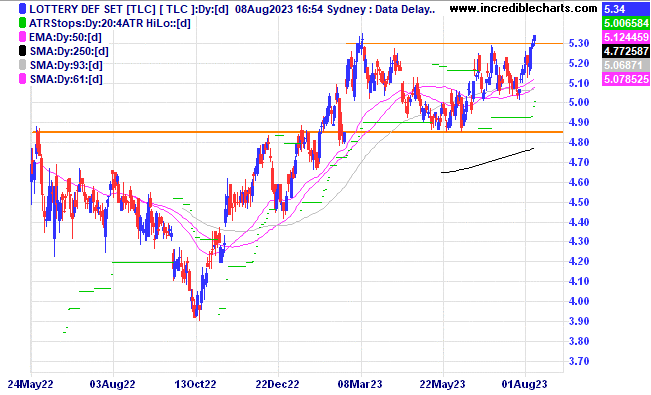Click the 3.90 price axis label
Screen dimensions: 651x395
[x=579, y=321]
